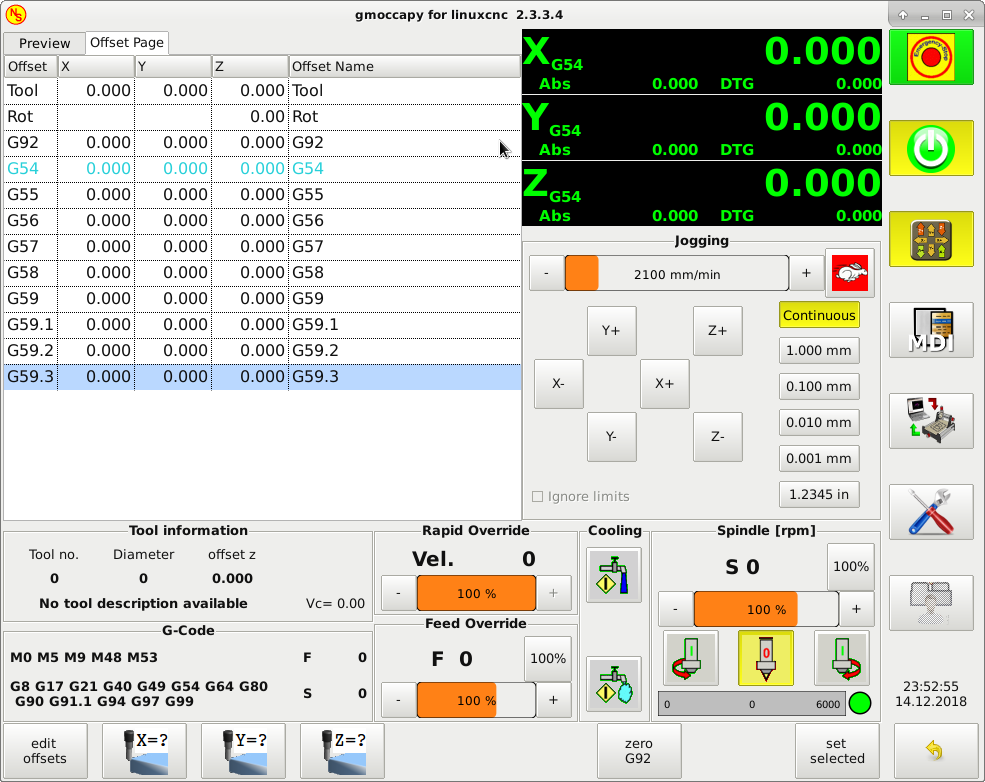Click Feed Override 100 % slider
The height and width of the screenshot is (782, 985).
(476, 700)
